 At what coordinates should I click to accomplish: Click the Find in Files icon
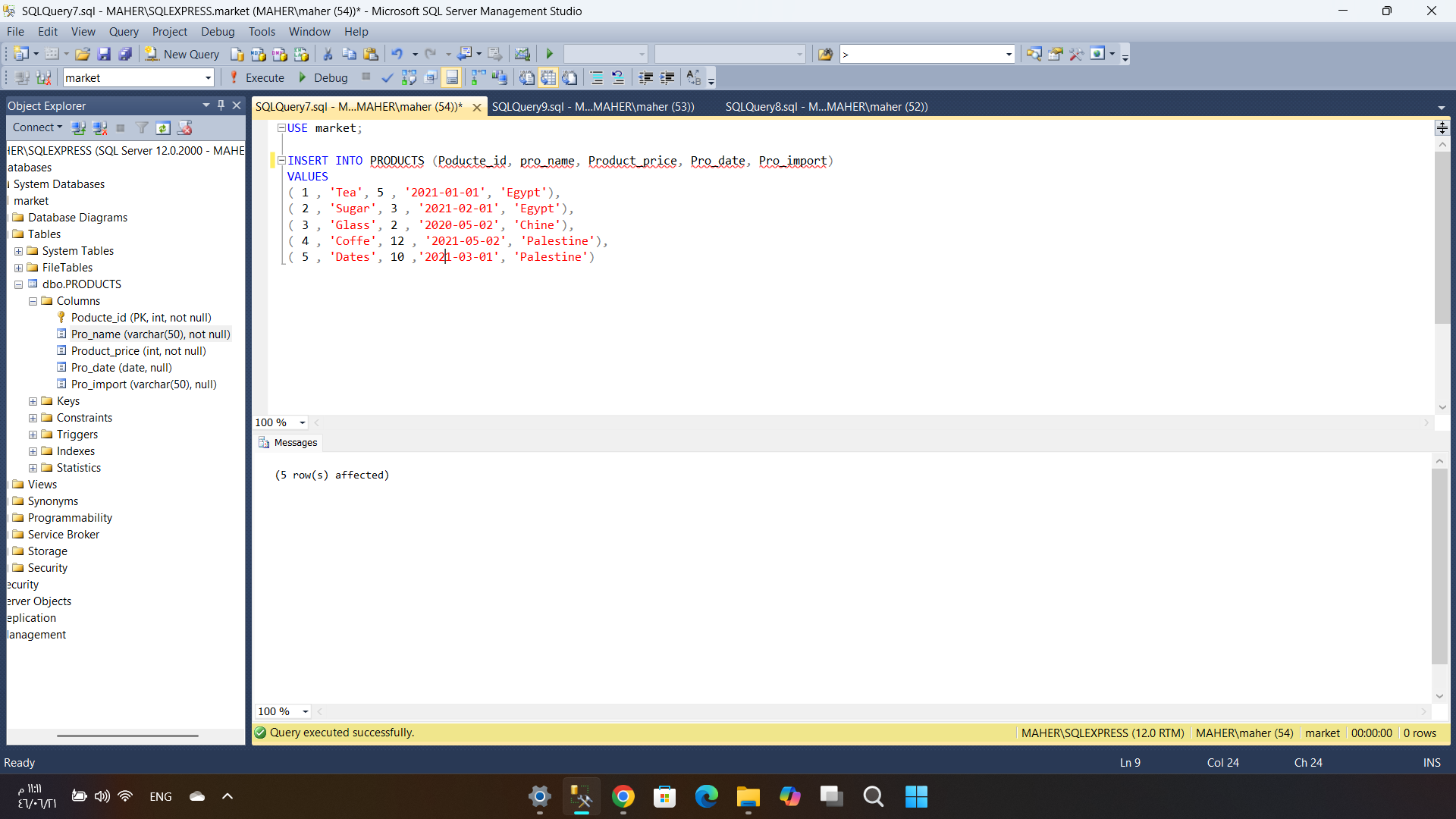[x=825, y=54]
